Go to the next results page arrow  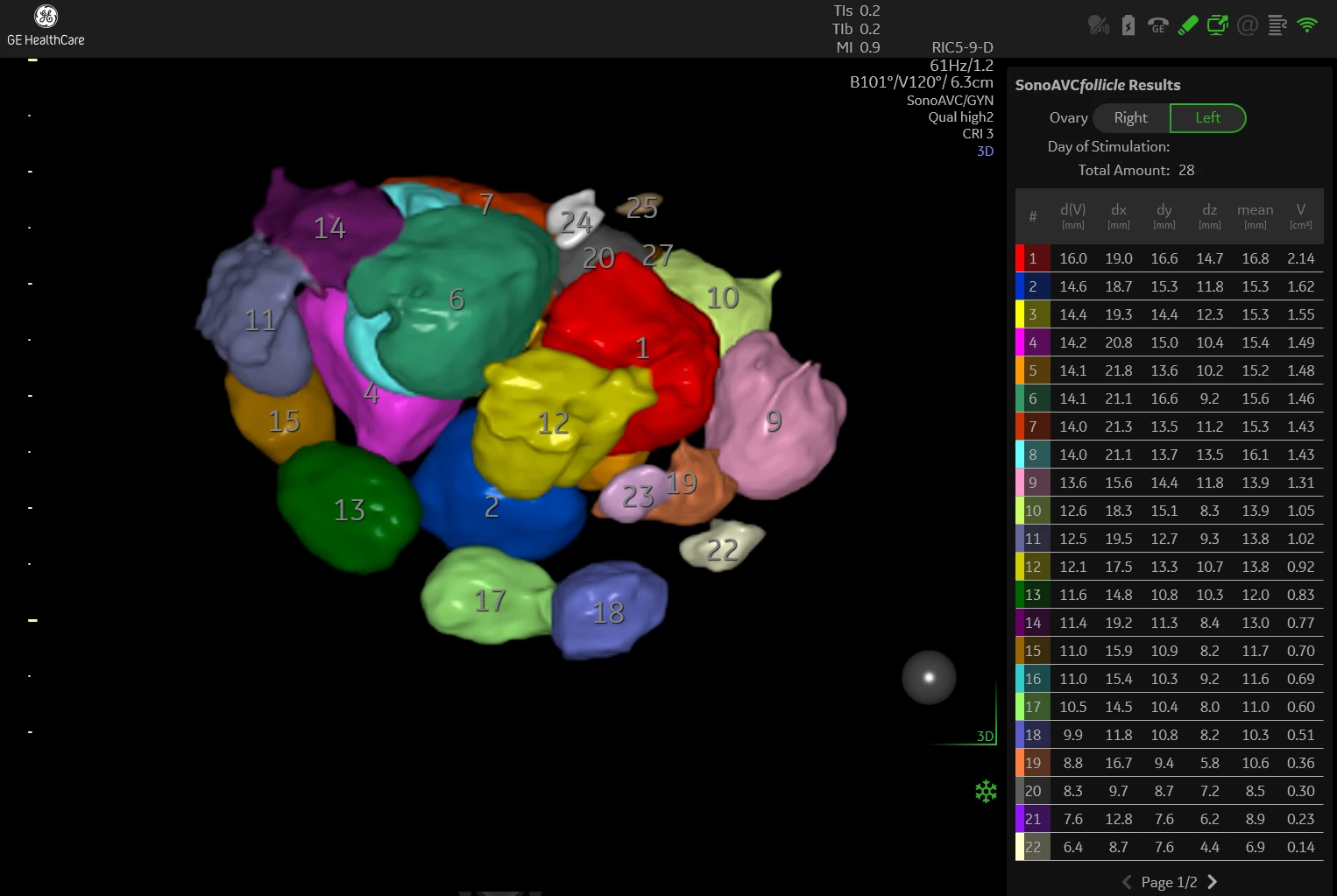pos(1213,882)
